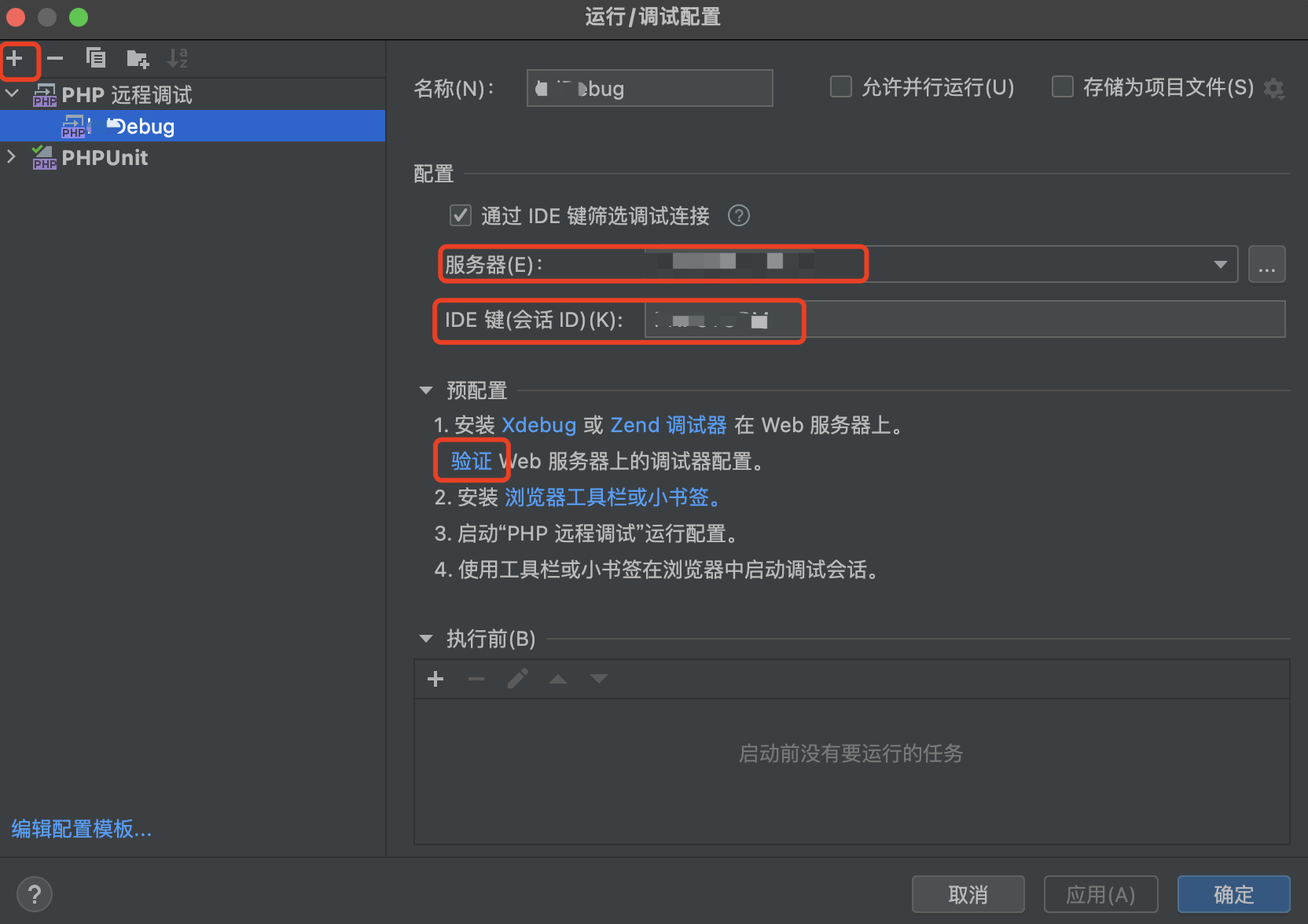Enable 存储为项目文件 checkbox
Viewport: 1308px width, 924px height.
coord(1063,86)
